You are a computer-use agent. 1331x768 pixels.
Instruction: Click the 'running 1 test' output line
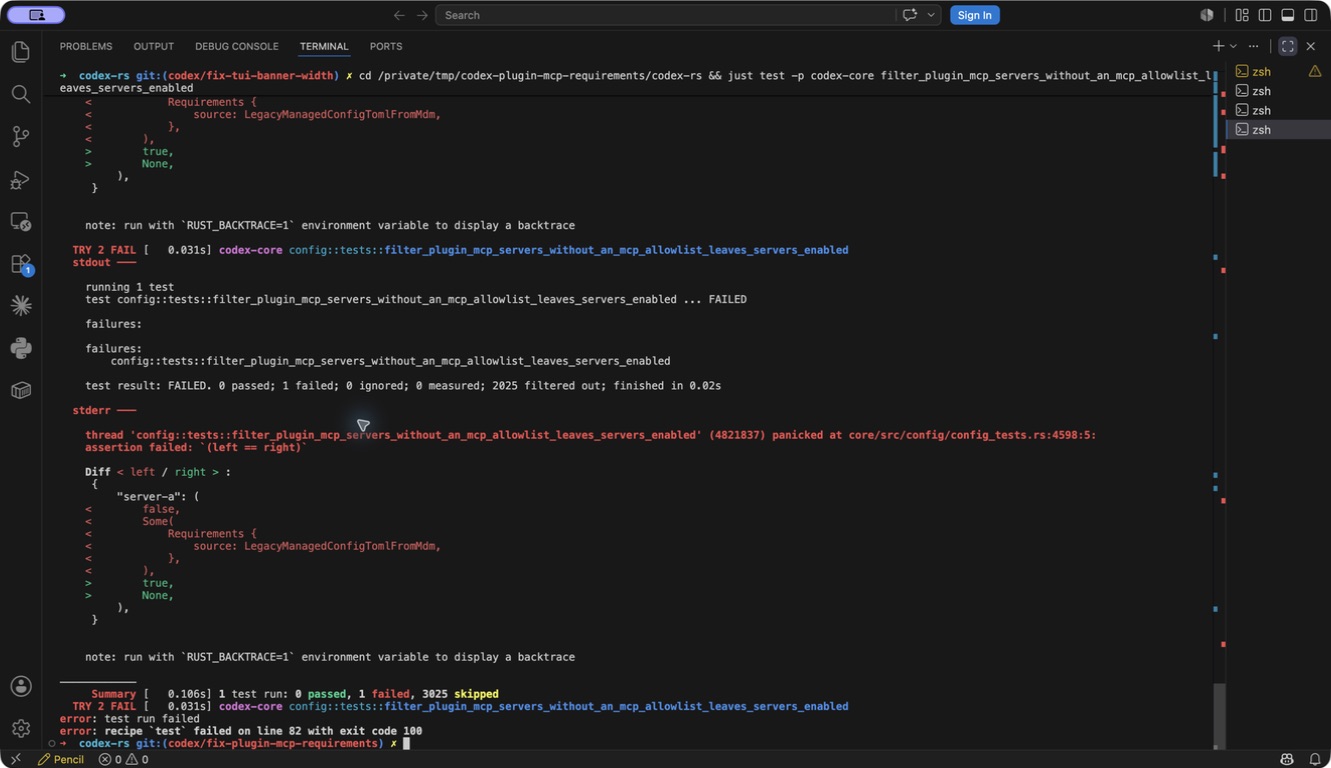click(x=129, y=287)
